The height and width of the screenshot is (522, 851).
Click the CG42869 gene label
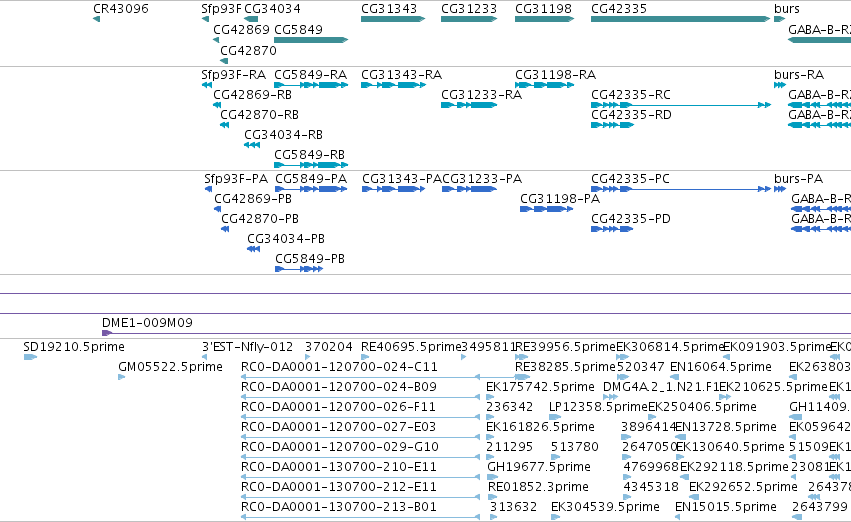(x=242, y=29)
